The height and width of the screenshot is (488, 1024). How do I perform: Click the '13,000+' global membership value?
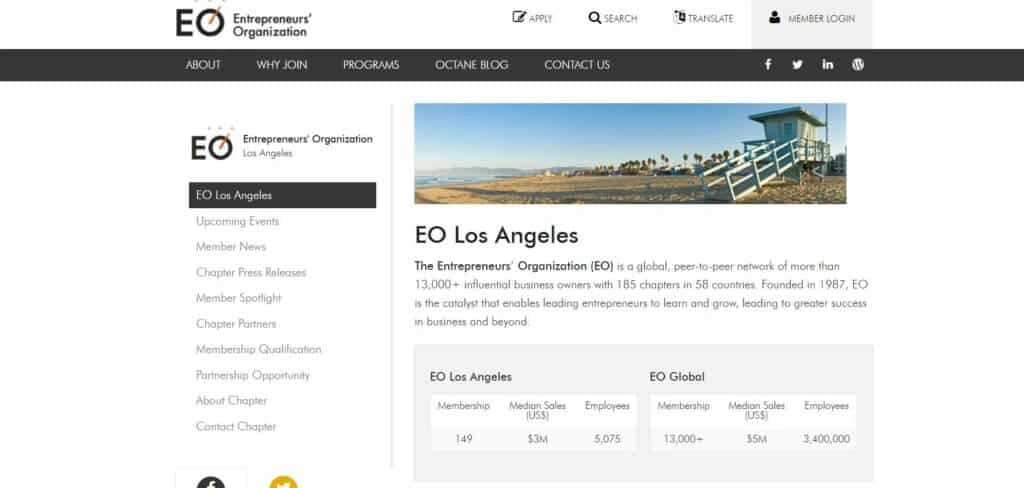(683, 439)
